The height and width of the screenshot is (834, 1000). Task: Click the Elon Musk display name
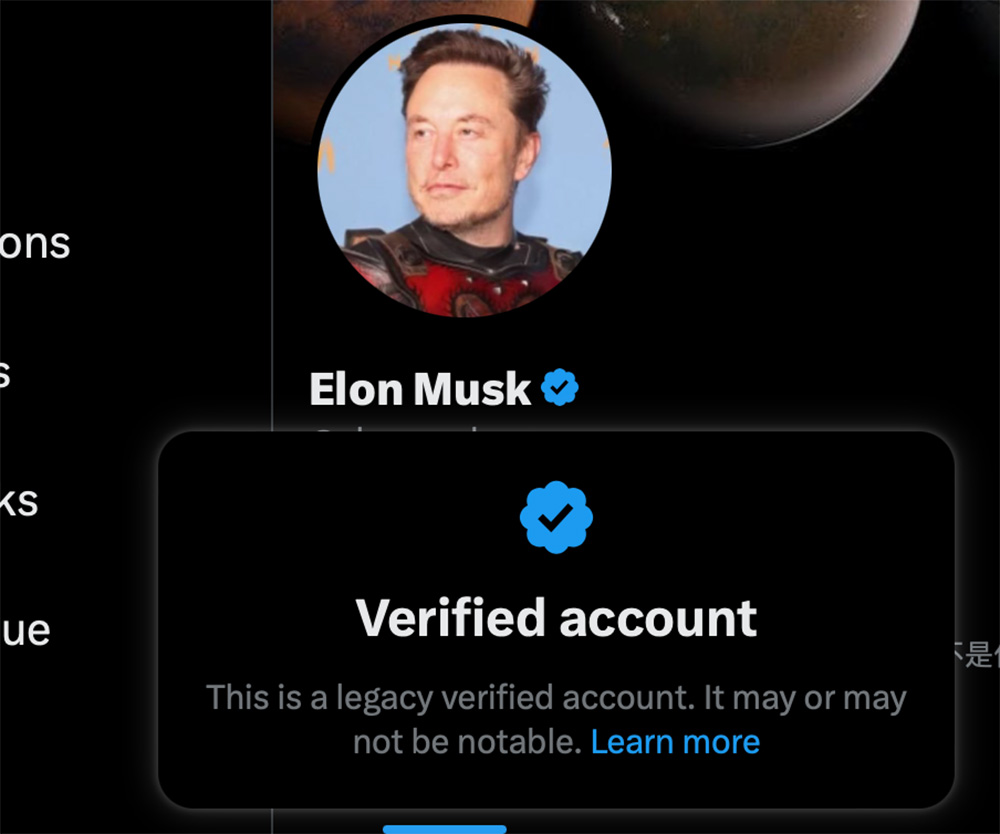[x=420, y=389]
